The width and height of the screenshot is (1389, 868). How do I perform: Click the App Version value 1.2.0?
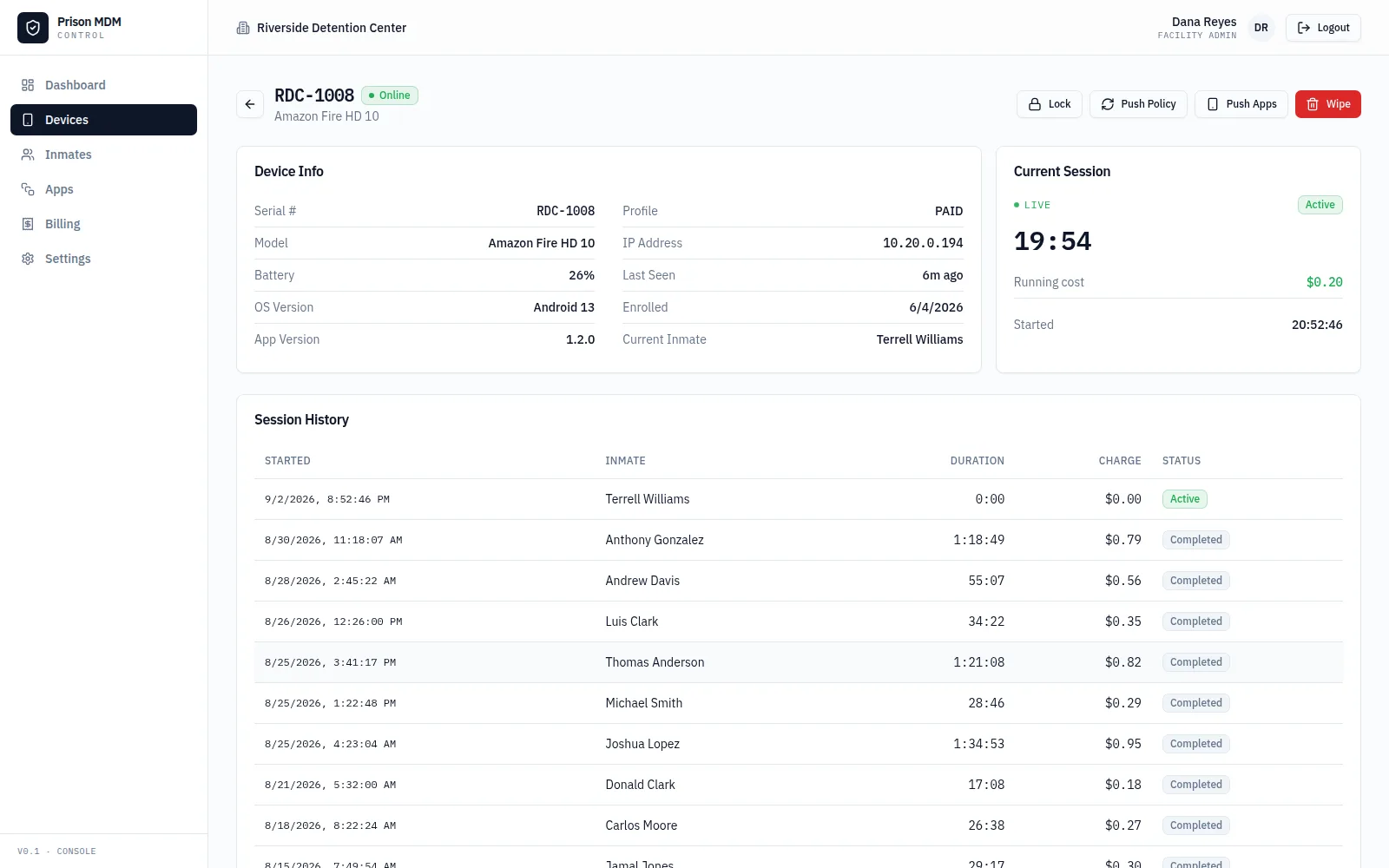580,339
